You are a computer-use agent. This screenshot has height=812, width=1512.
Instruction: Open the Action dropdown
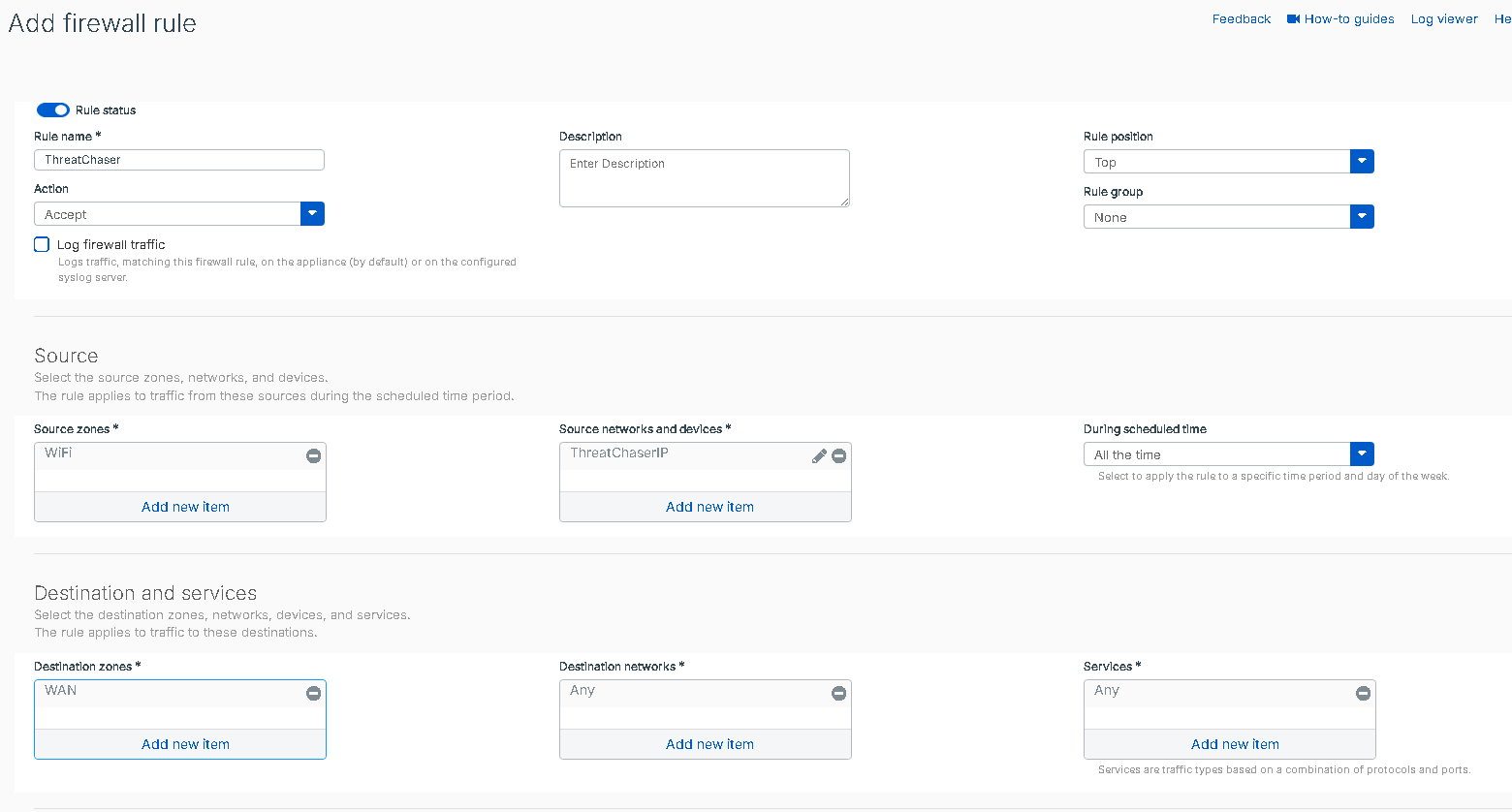point(312,214)
